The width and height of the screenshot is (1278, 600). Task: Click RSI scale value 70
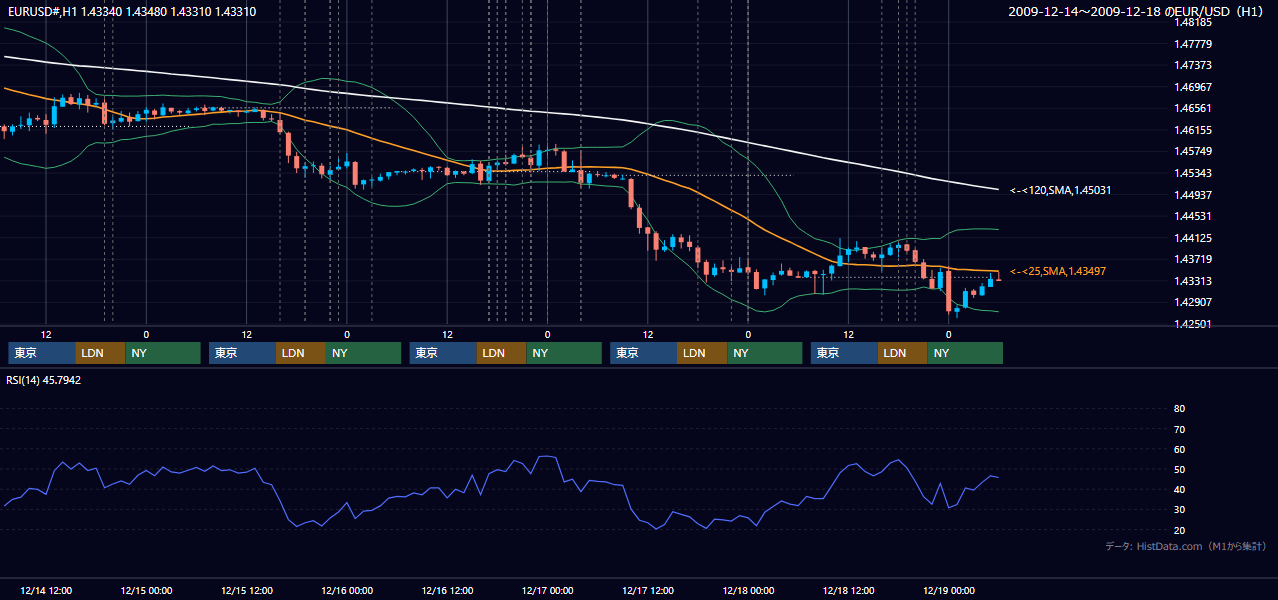pyautogui.click(x=1179, y=429)
